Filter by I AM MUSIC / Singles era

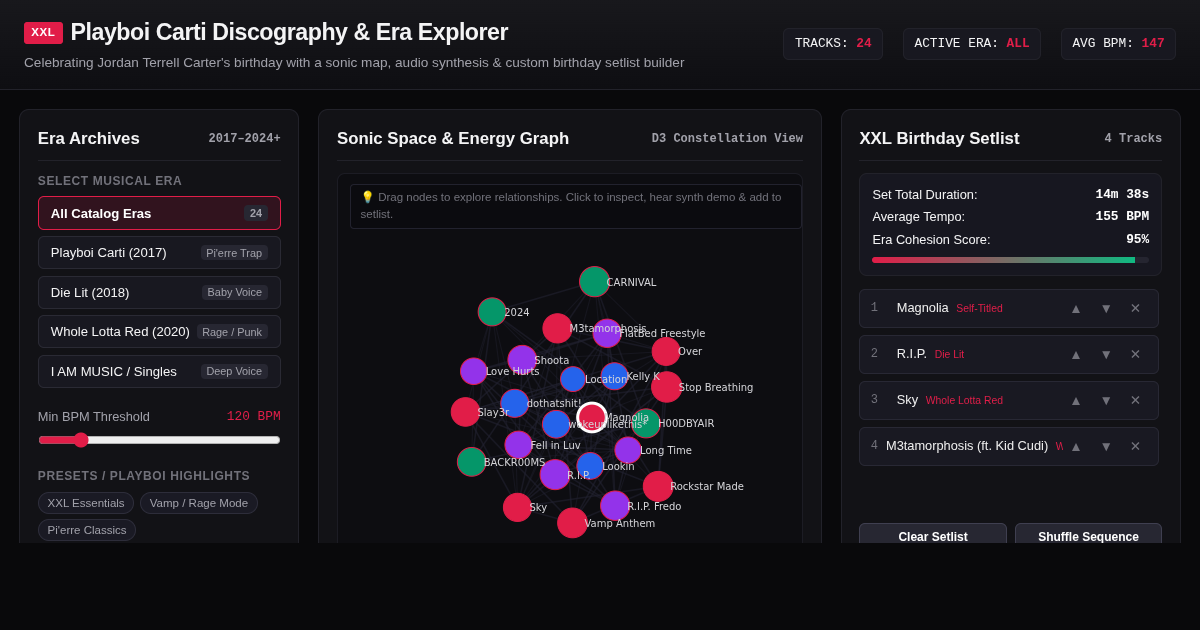[159, 371]
